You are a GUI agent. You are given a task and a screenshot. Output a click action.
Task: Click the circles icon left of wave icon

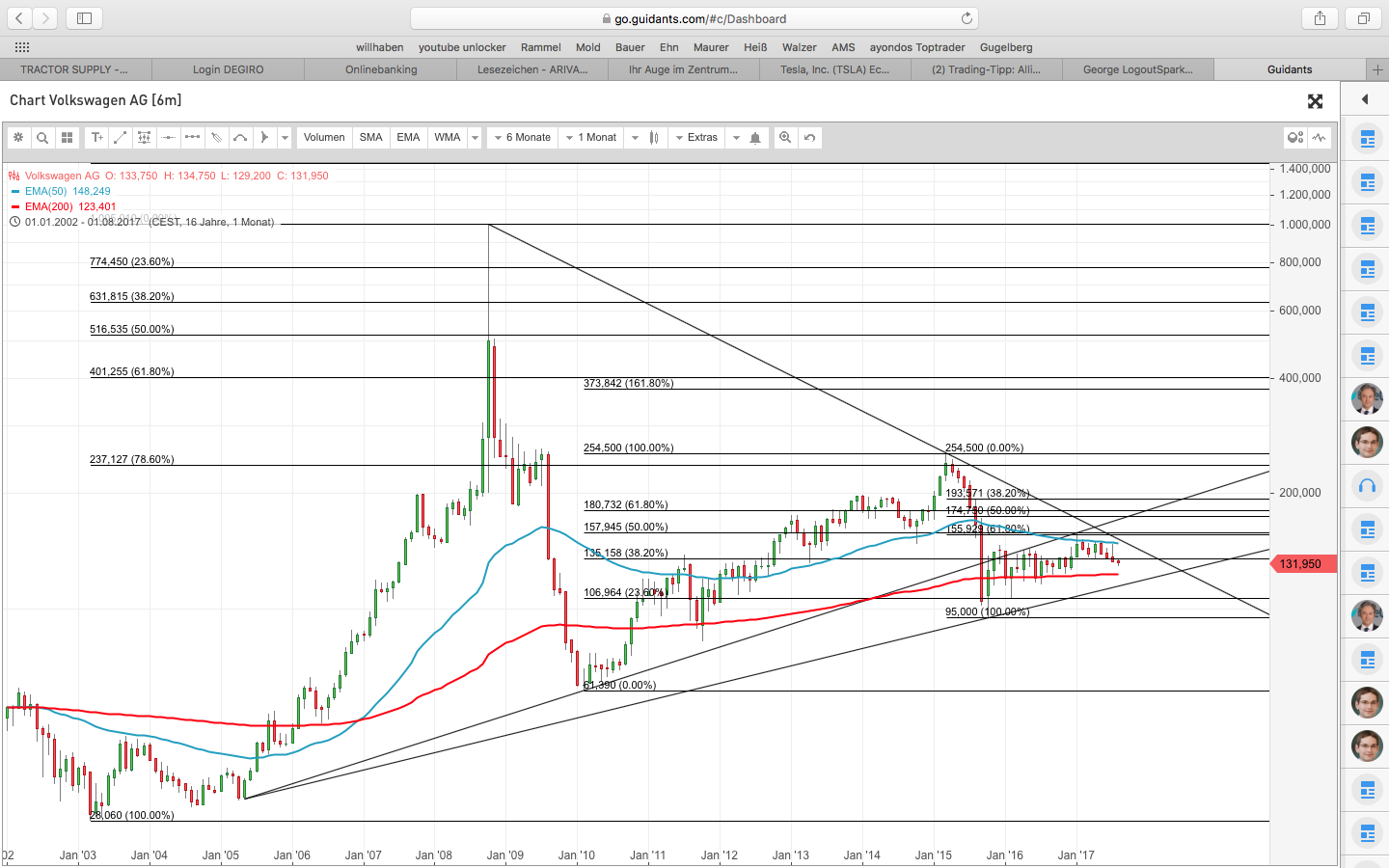pyautogui.click(x=1295, y=138)
